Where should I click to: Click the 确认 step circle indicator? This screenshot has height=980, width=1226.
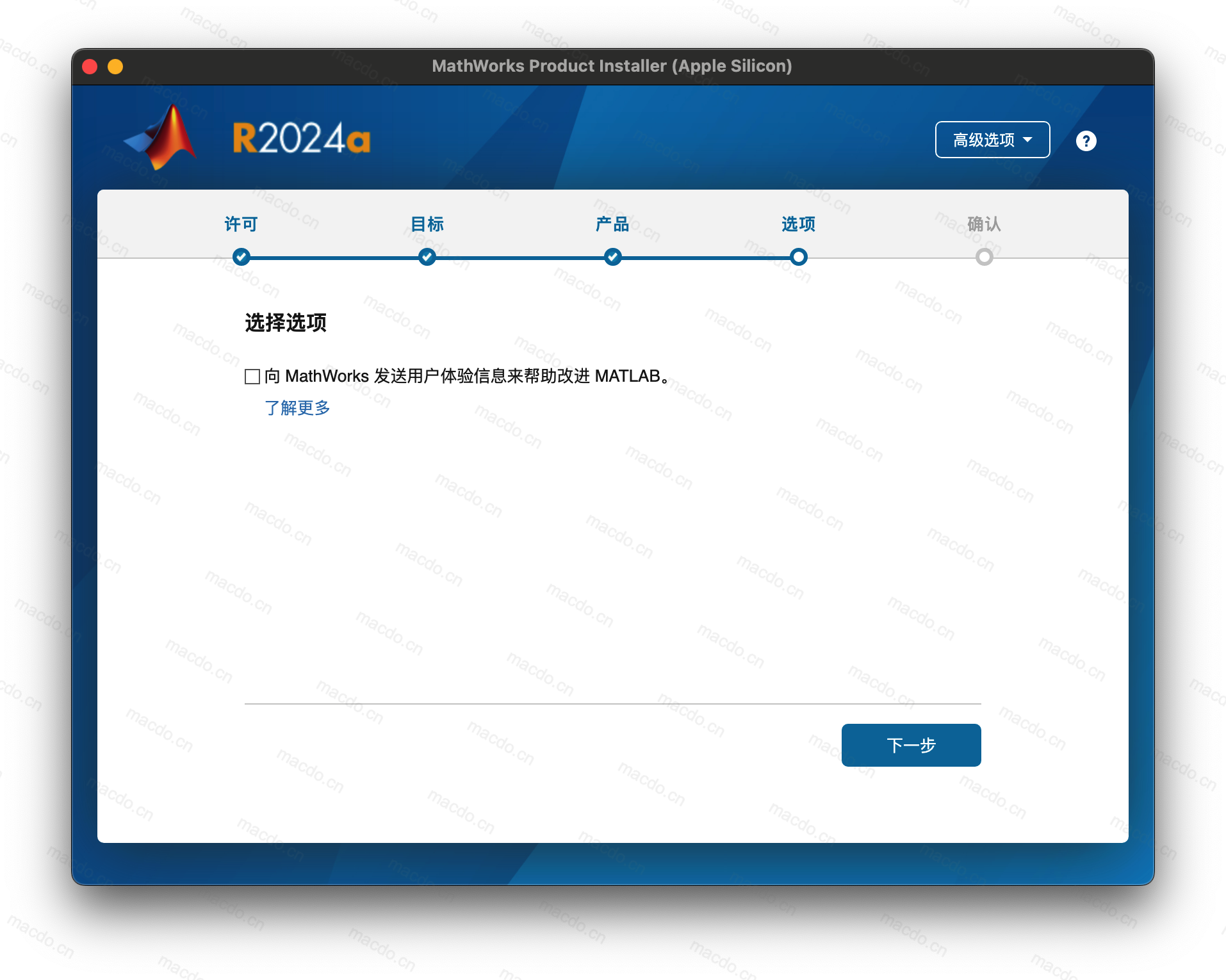click(x=985, y=257)
